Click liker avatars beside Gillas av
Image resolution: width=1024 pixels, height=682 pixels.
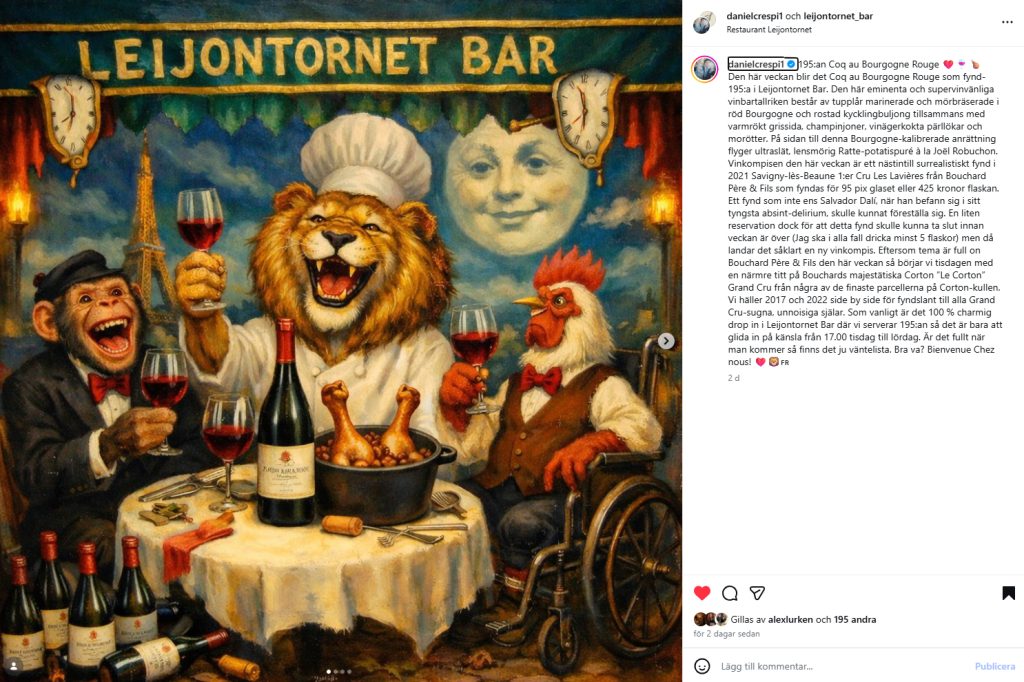710,619
